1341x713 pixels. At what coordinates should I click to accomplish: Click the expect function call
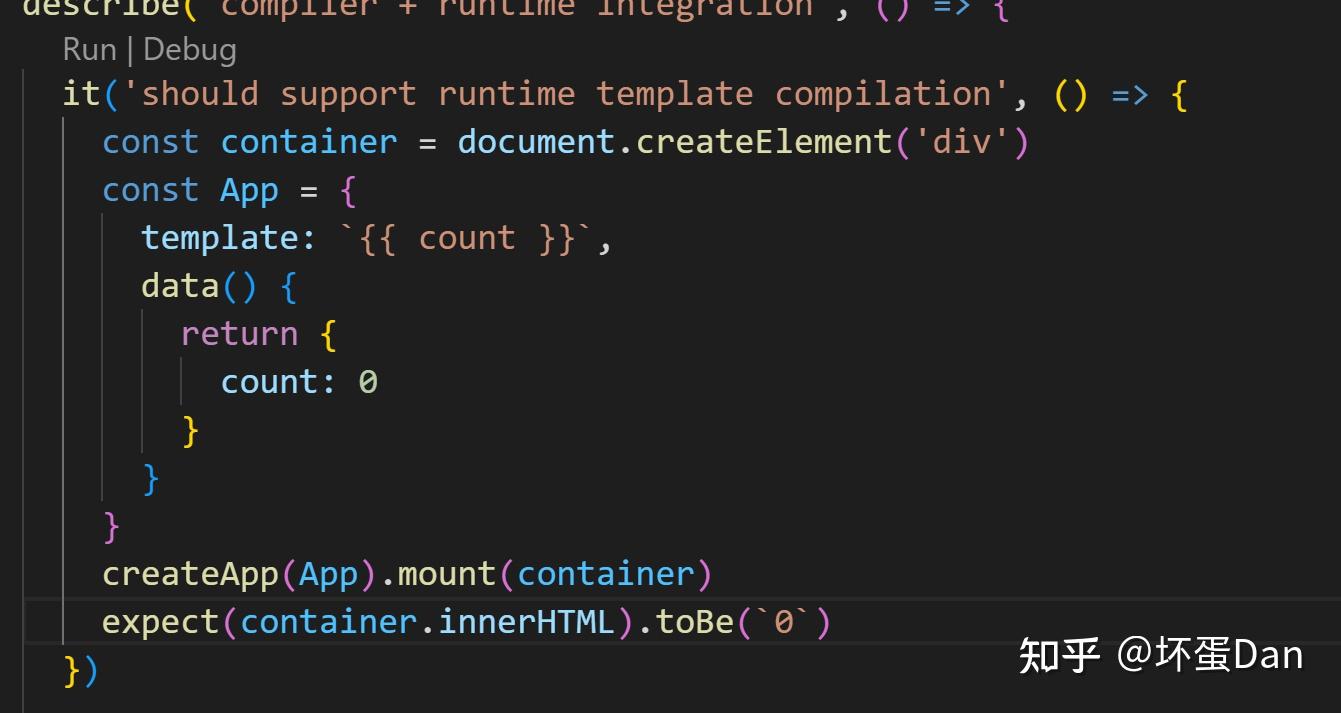point(160,620)
